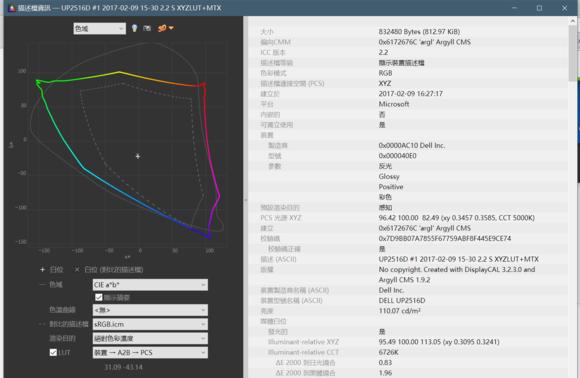Click the 110.07 cd/m² luminance value
This screenshot has height=378, width=580.
pos(399,311)
